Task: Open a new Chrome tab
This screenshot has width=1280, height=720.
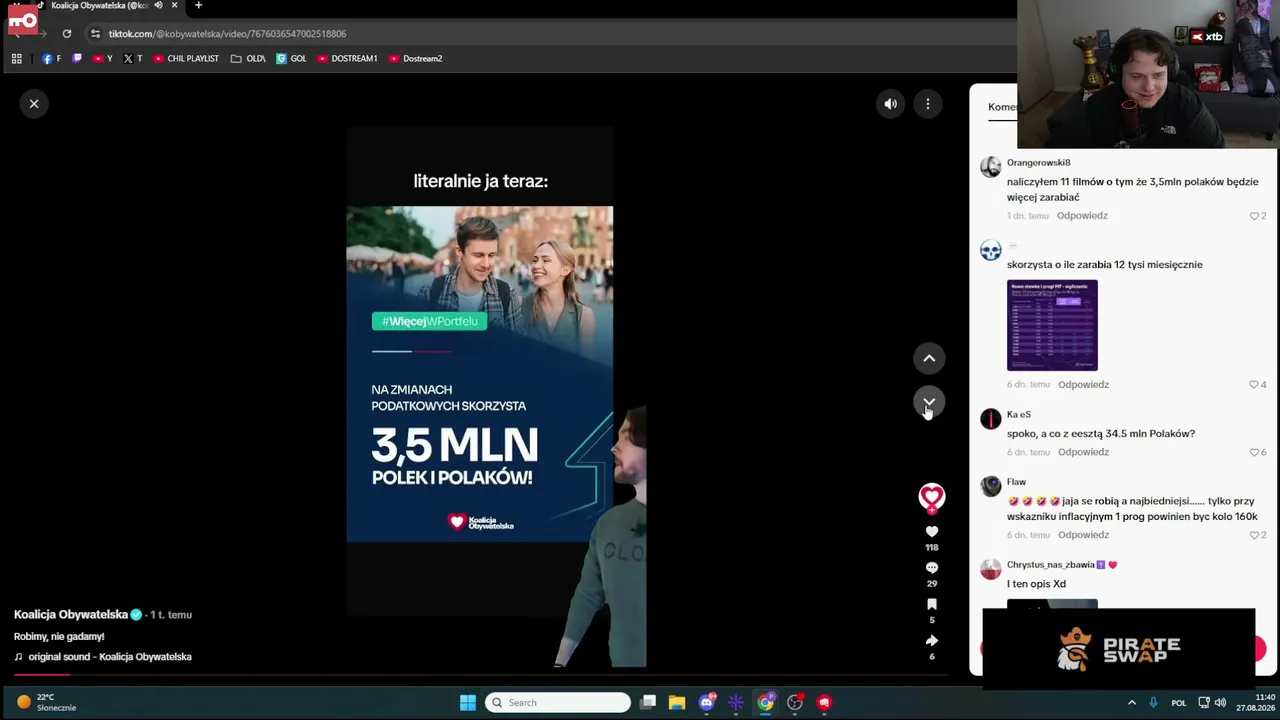Action: tap(198, 6)
